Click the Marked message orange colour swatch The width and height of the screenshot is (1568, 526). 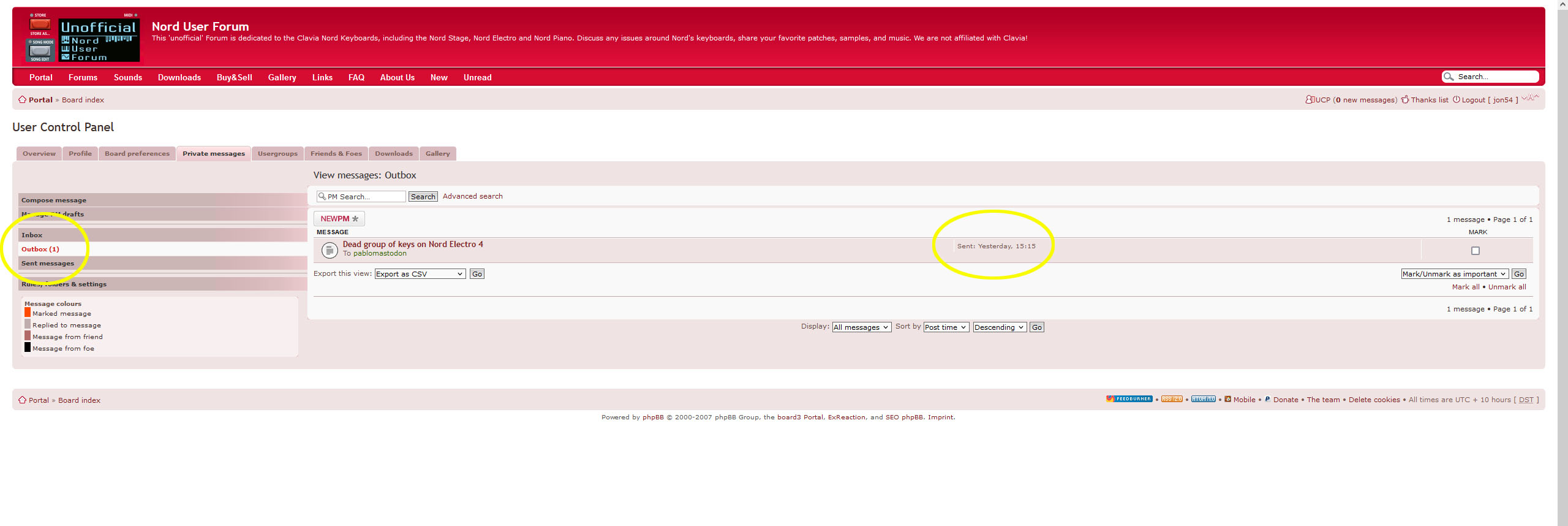28,312
